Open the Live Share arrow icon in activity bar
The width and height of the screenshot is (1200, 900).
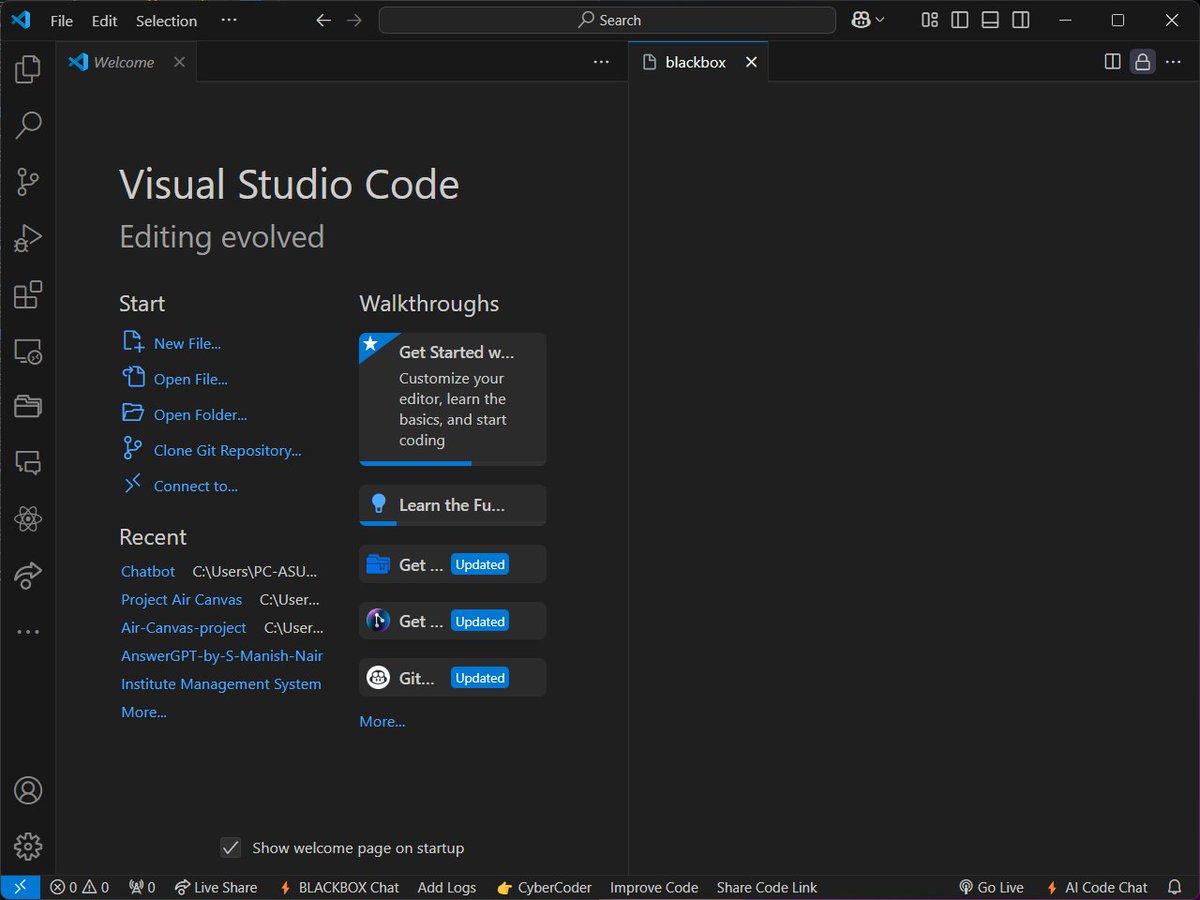pyautogui.click(x=28, y=575)
